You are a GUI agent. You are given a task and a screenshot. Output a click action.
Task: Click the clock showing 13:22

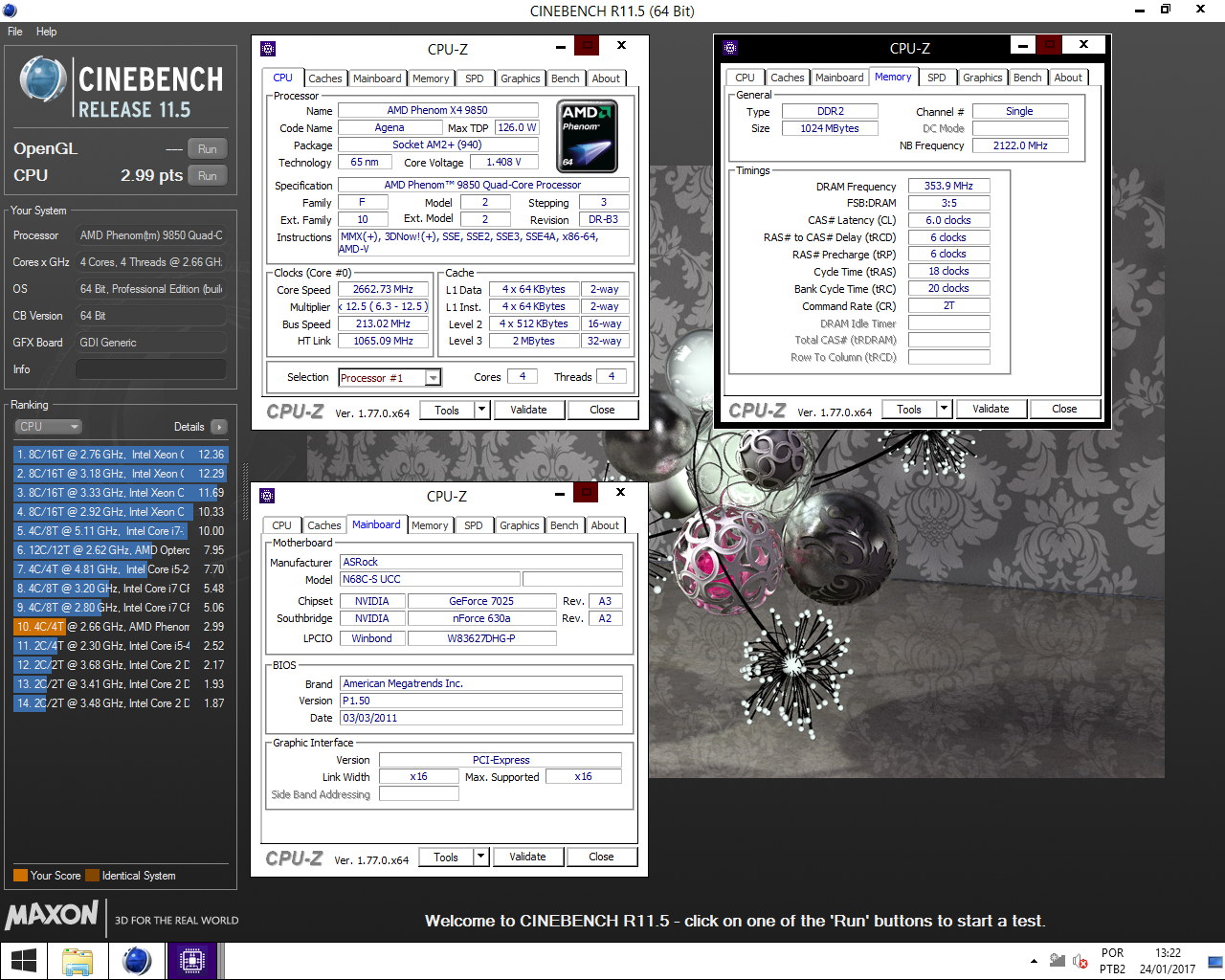click(1168, 953)
